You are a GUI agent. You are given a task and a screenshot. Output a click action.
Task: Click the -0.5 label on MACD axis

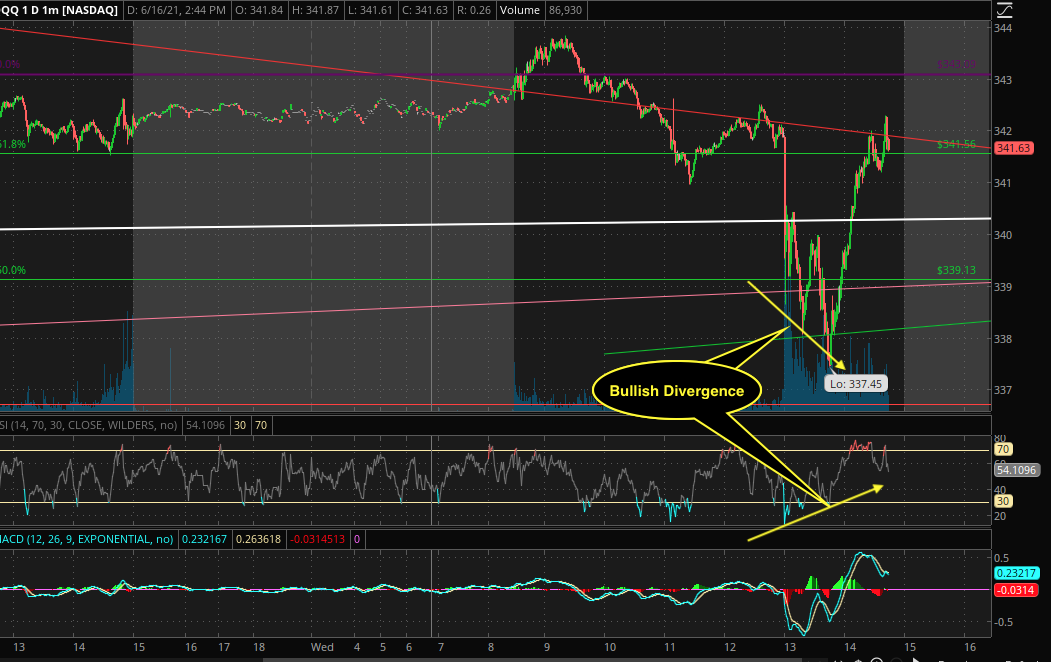tap(1001, 622)
